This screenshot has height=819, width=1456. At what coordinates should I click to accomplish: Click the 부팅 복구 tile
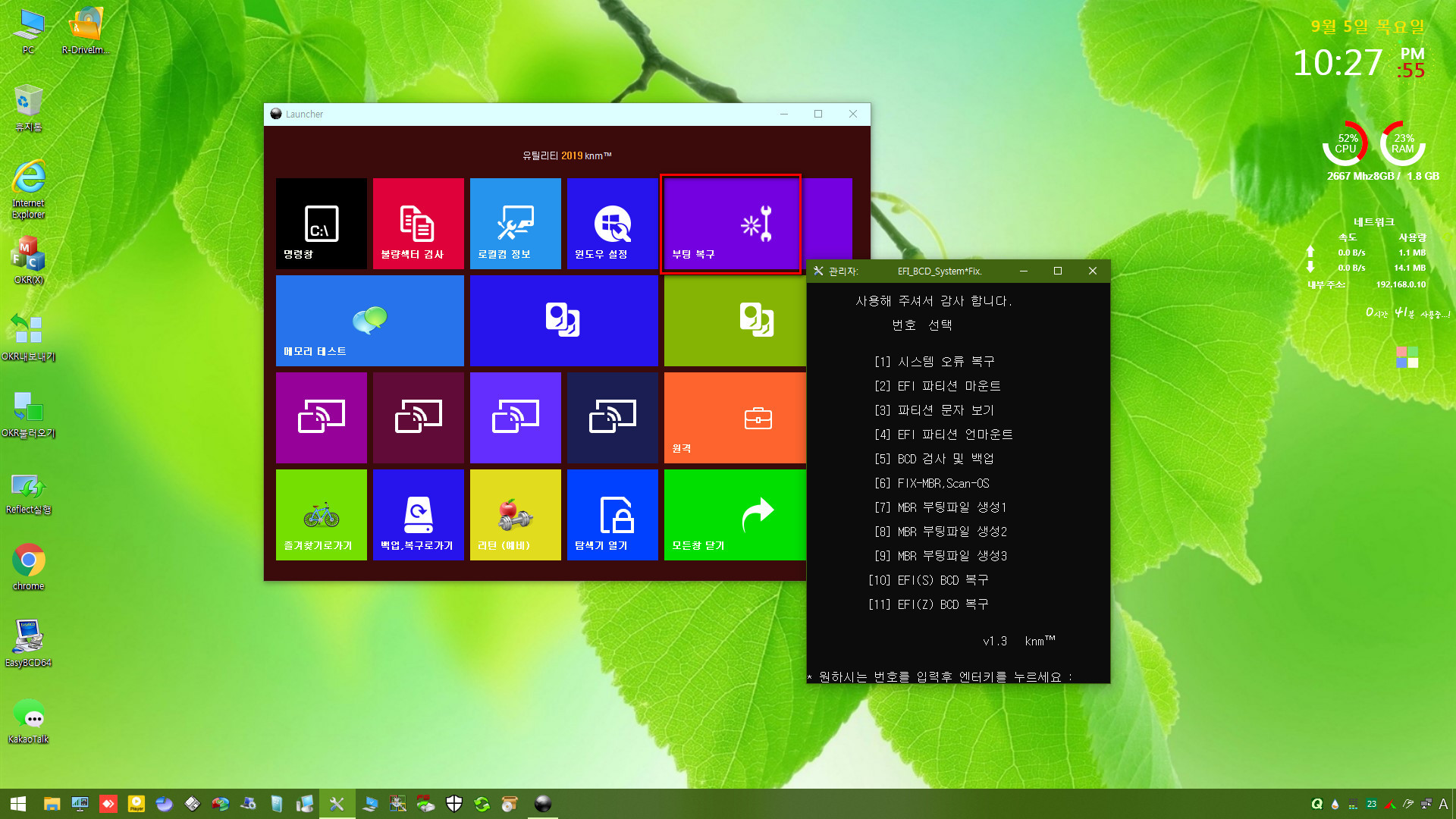[x=731, y=224]
